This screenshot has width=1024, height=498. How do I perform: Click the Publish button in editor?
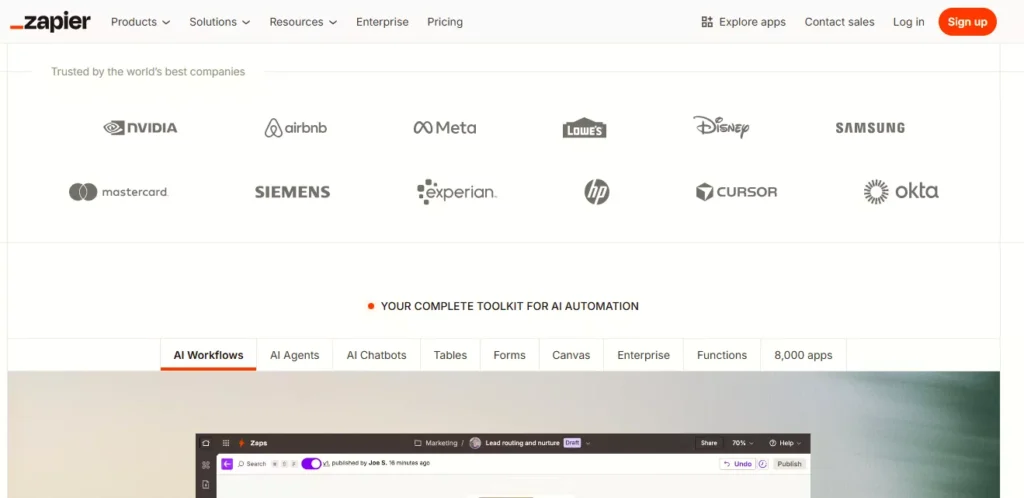(x=790, y=463)
